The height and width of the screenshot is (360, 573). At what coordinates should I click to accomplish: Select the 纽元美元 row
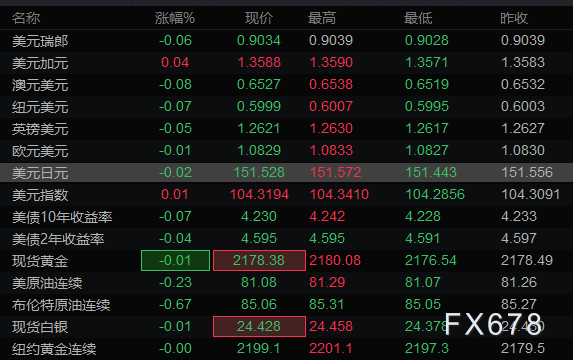[x=286, y=106]
